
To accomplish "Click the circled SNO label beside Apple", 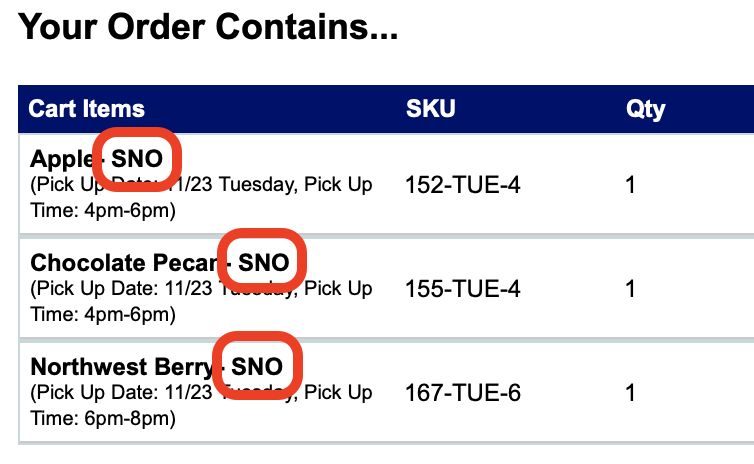I will (137, 159).
